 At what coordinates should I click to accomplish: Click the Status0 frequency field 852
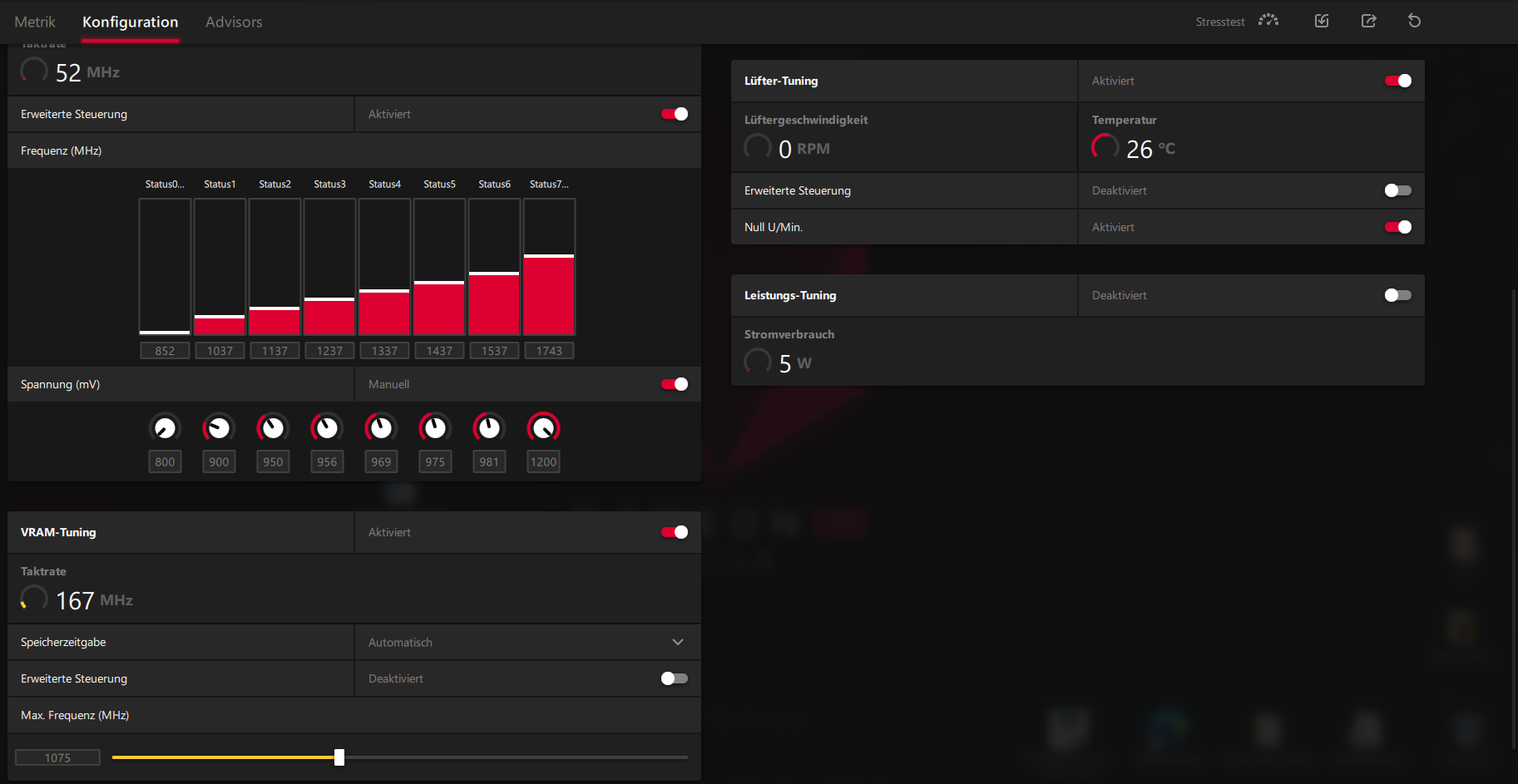click(x=165, y=351)
